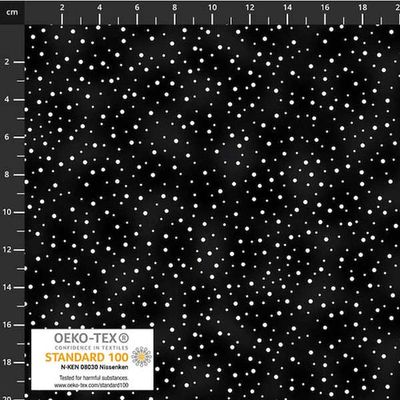Click the 6 mark on the top ruler
The width and height of the screenshot is (400, 400).
pyautogui.click(x=137, y=8)
